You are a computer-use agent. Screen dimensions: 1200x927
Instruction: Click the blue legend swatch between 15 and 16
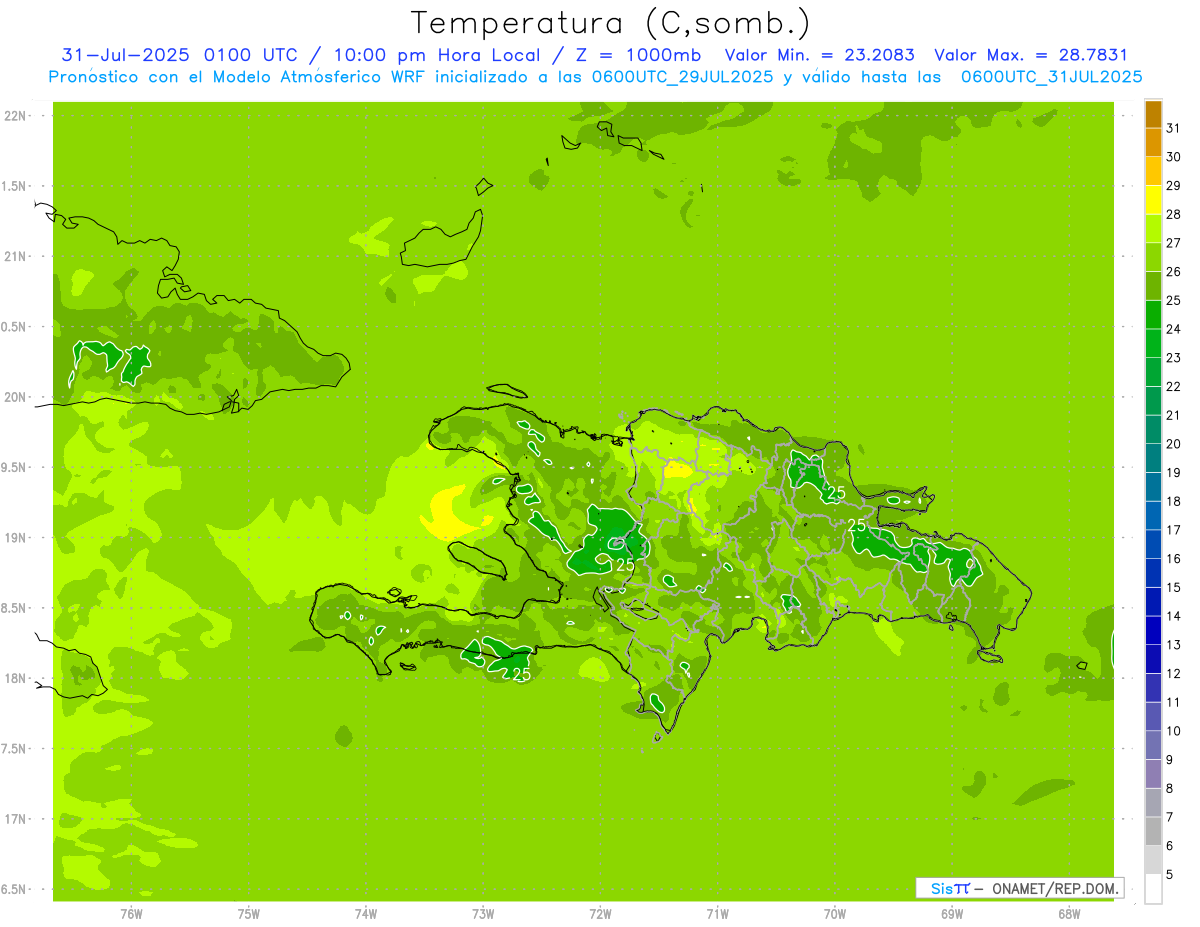pyautogui.click(x=1153, y=573)
